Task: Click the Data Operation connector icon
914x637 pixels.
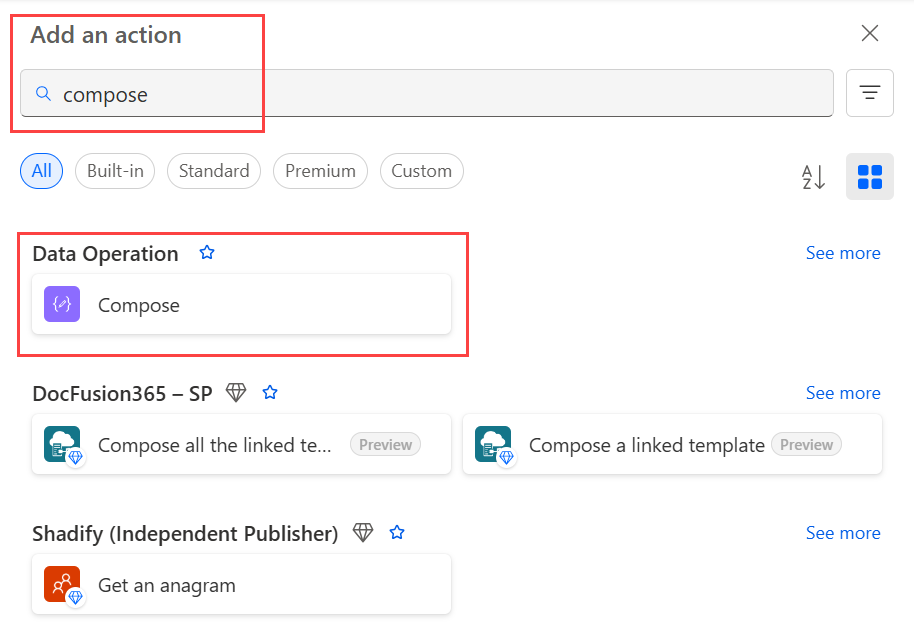Action: [x=61, y=303]
